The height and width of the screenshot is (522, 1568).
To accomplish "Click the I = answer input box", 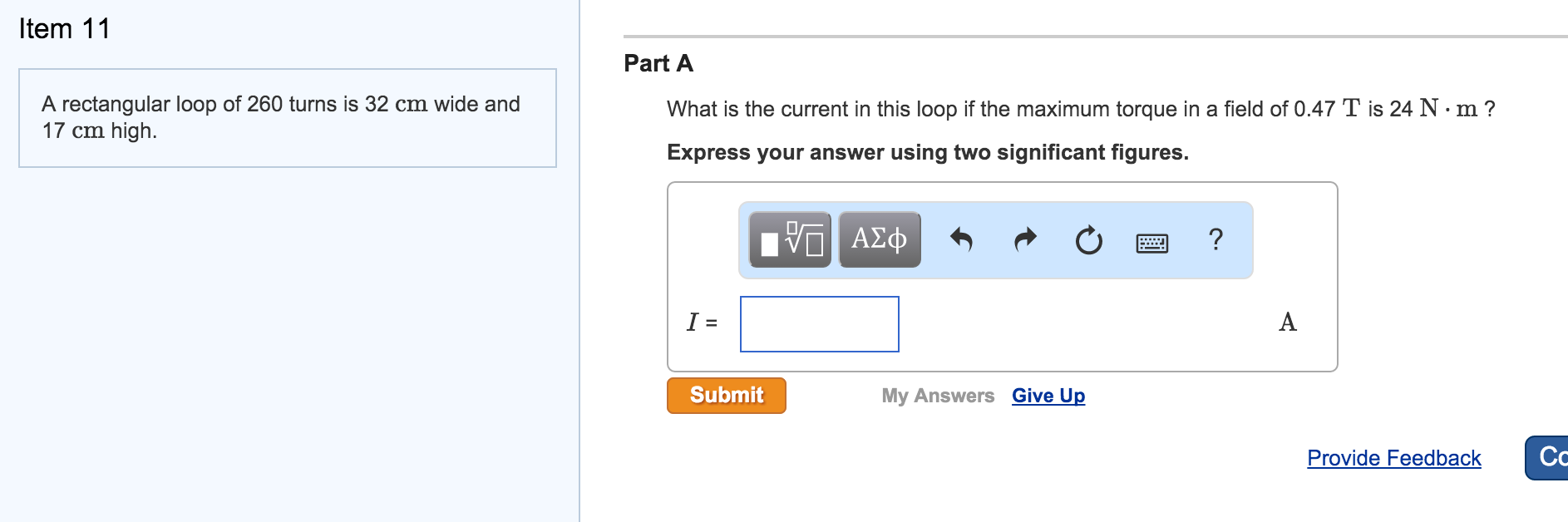I will 819,324.
